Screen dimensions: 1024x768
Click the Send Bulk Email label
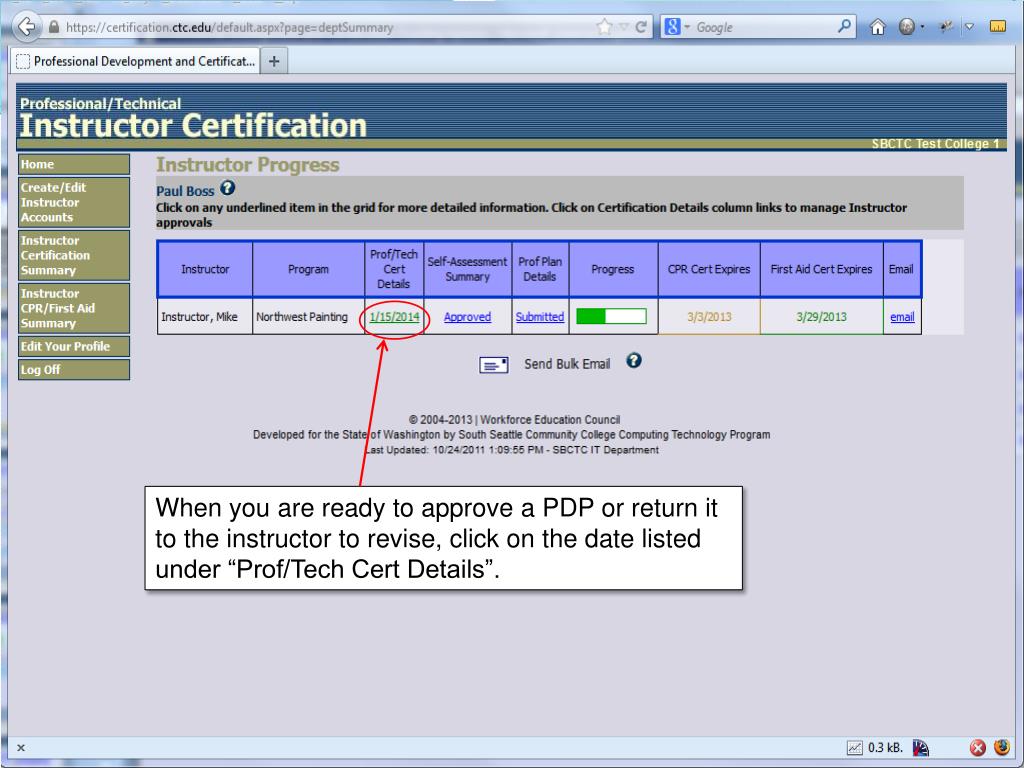point(568,364)
